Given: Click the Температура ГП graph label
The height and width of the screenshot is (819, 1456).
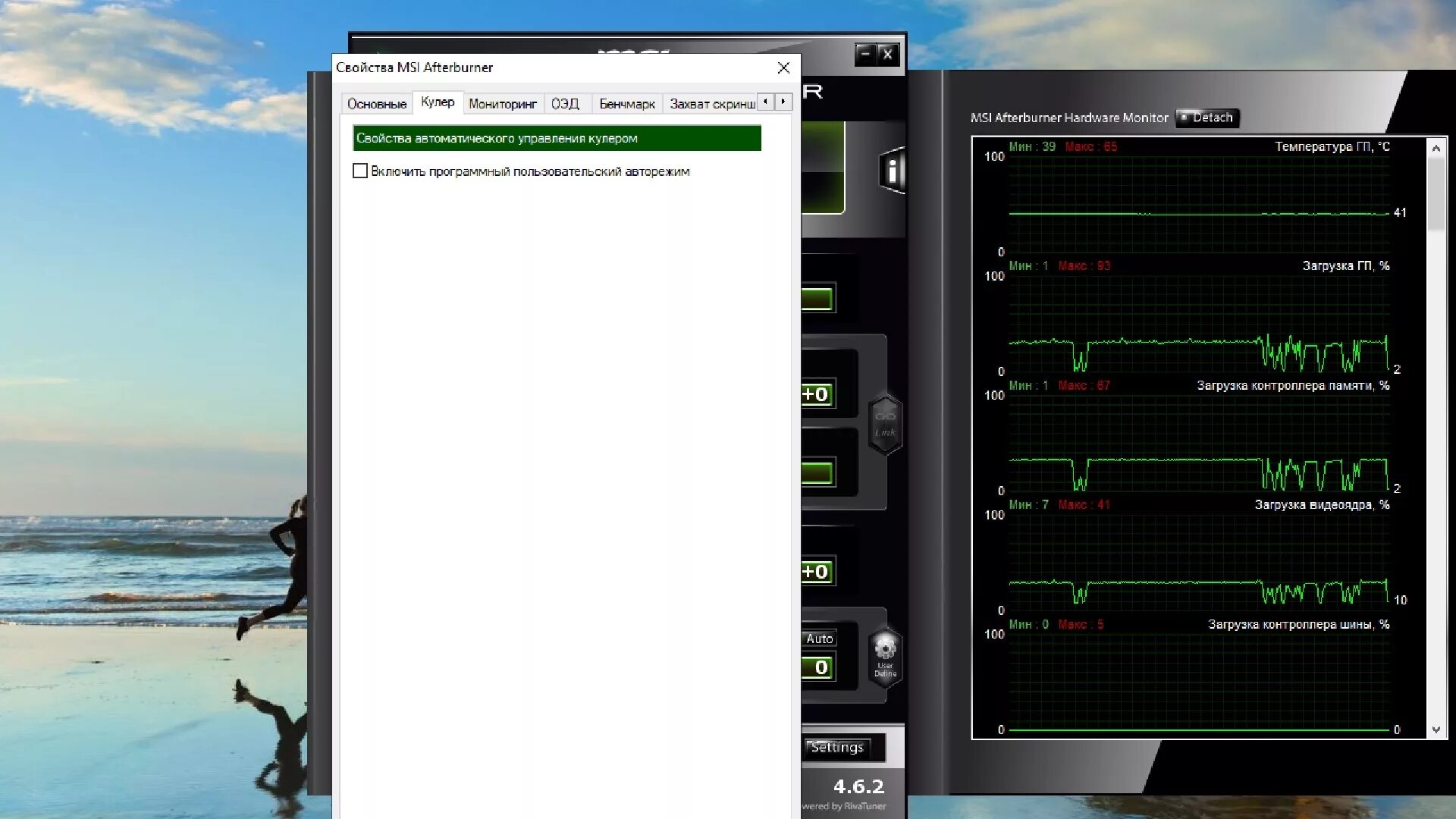Looking at the screenshot, I should [x=1332, y=146].
